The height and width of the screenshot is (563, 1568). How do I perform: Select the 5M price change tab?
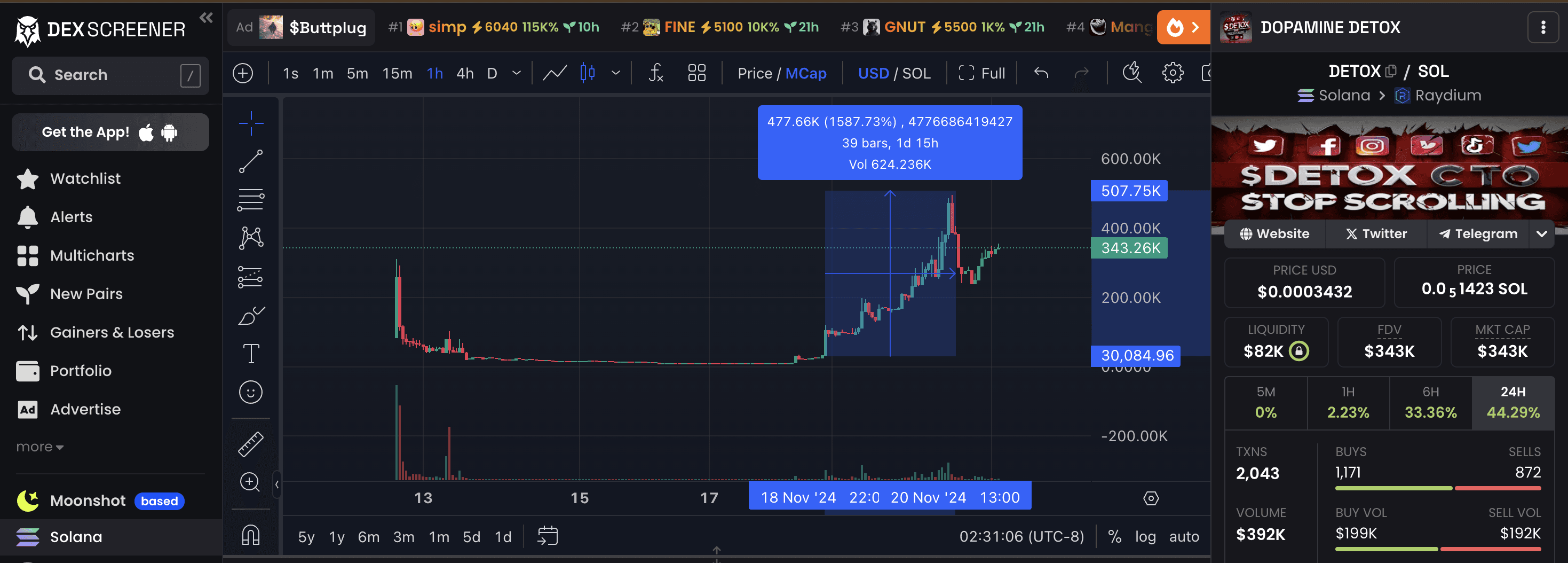click(1265, 403)
